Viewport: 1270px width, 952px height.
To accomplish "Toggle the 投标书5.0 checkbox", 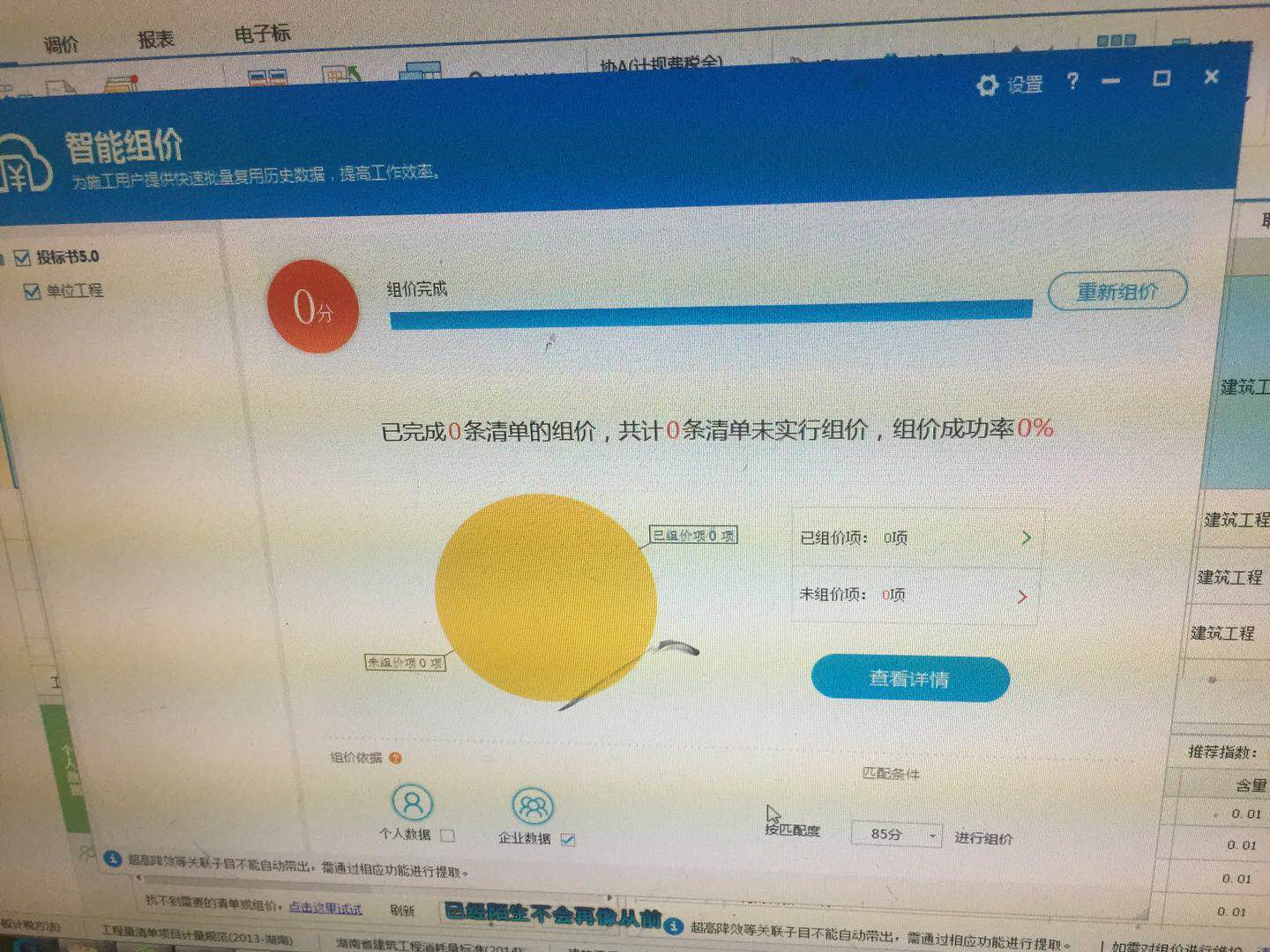I will pos(22,257).
